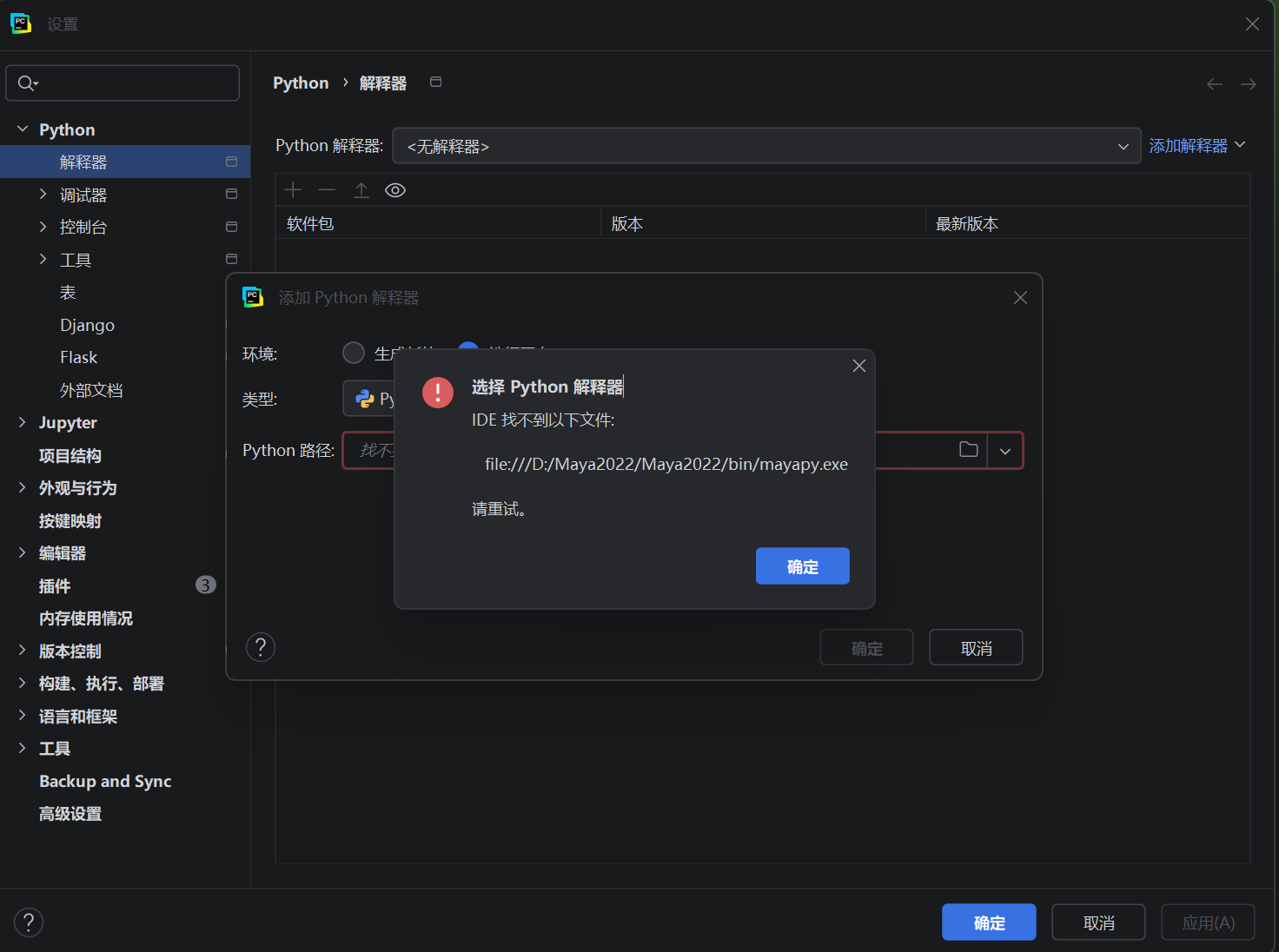This screenshot has width=1279, height=952.
Task: Click the project-level icon on the 控制台 row
Action: pyautogui.click(x=231, y=227)
